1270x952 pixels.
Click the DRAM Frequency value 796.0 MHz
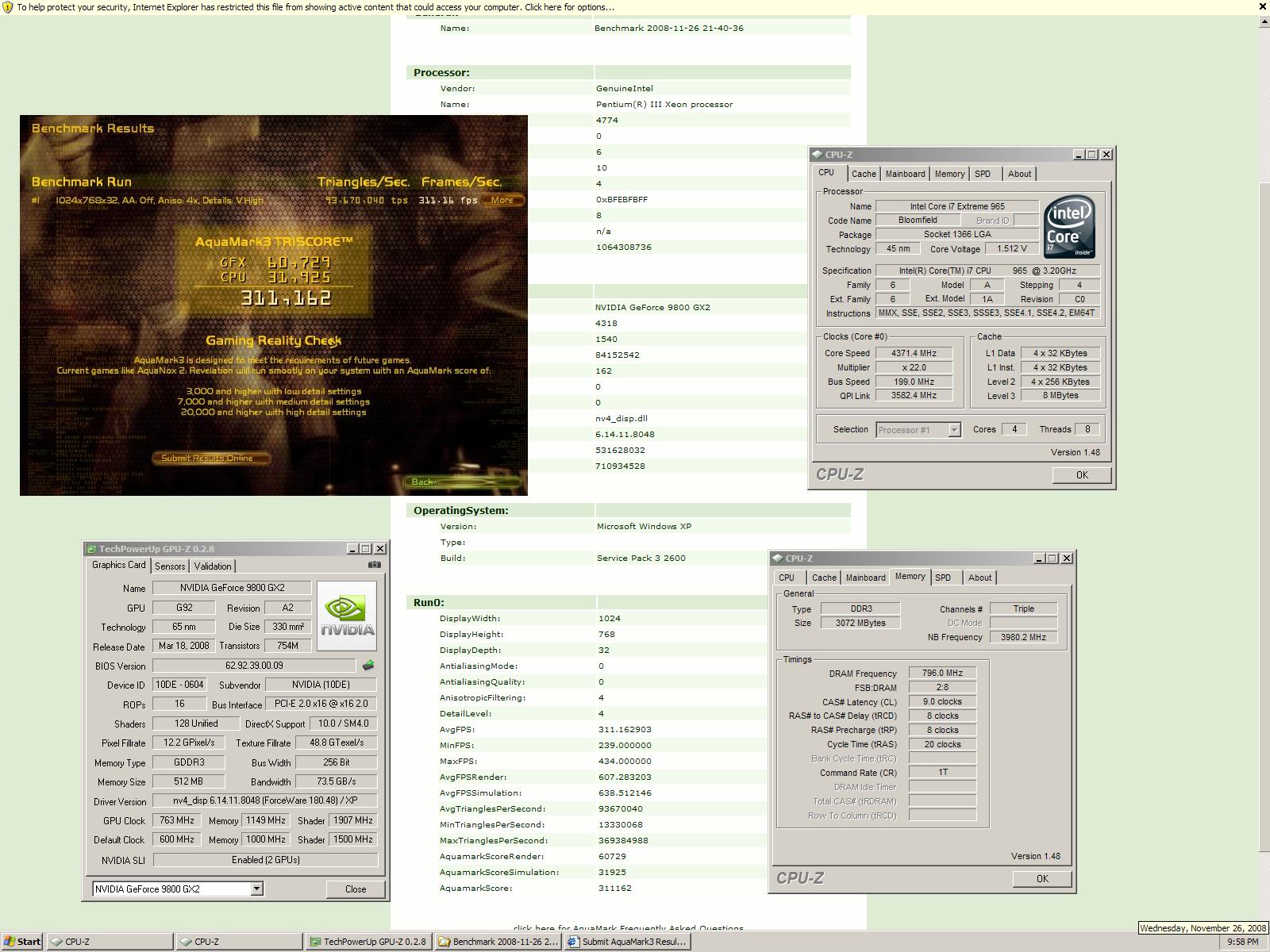(942, 673)
